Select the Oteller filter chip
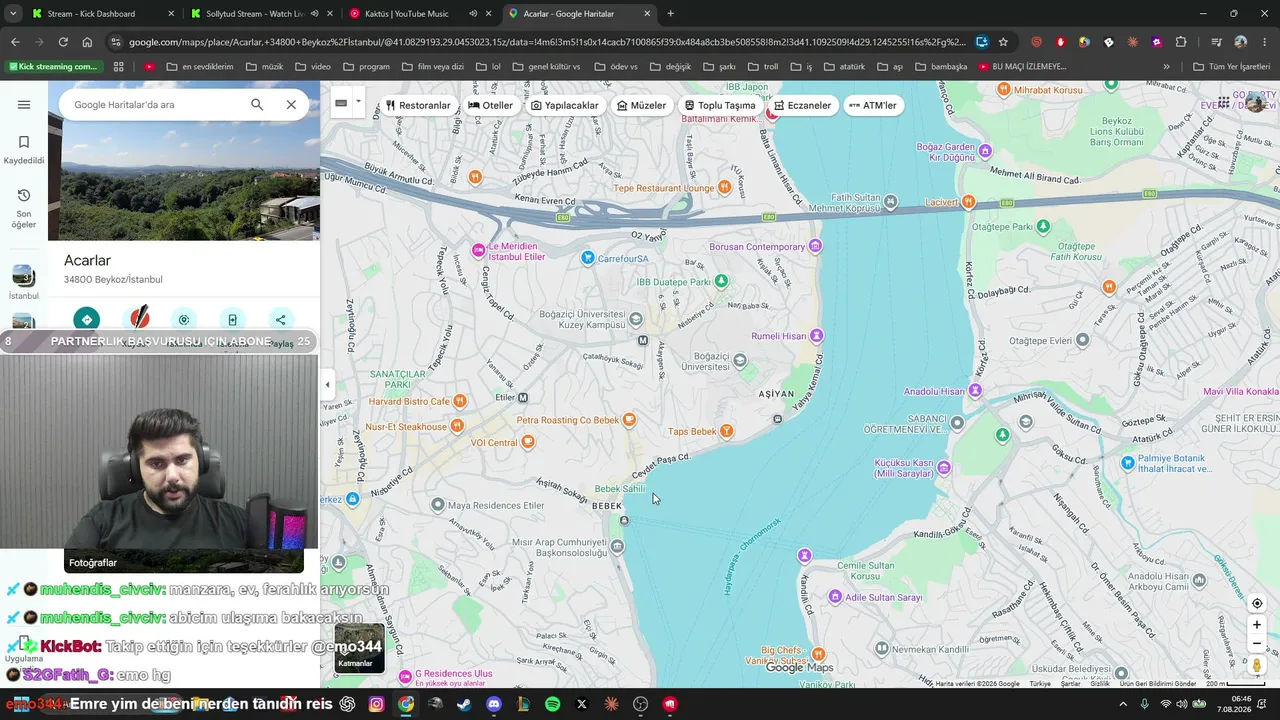The image size is (1280, 720). [490, 105]
